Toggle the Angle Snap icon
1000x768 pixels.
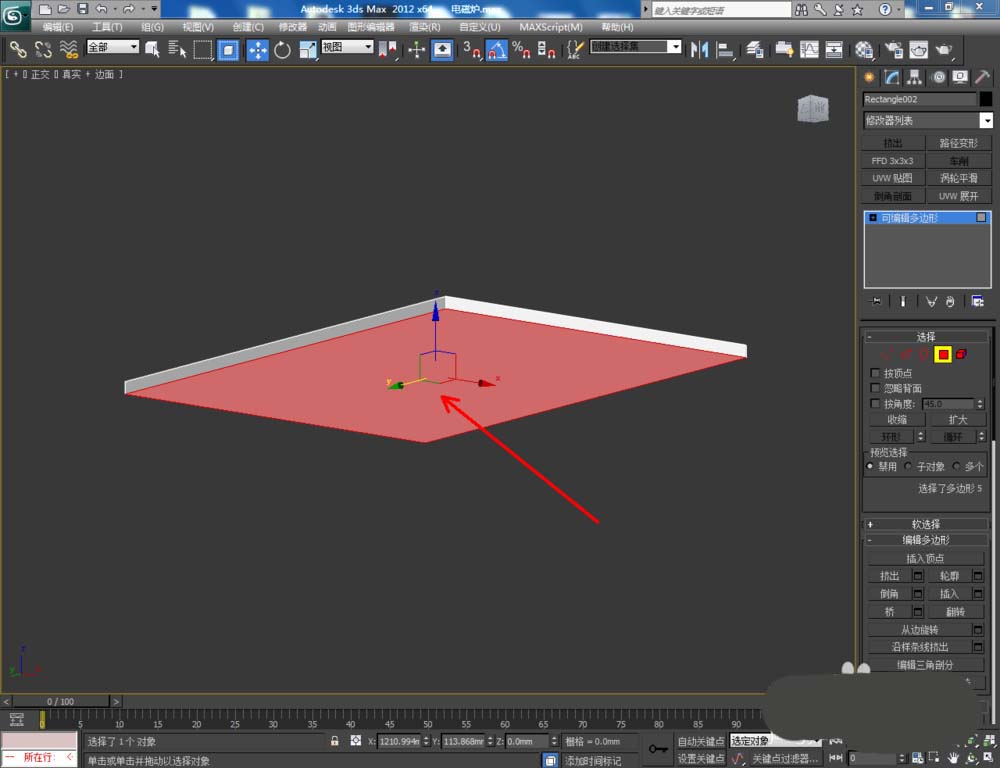pyautogui.click(x=496, y=49)
